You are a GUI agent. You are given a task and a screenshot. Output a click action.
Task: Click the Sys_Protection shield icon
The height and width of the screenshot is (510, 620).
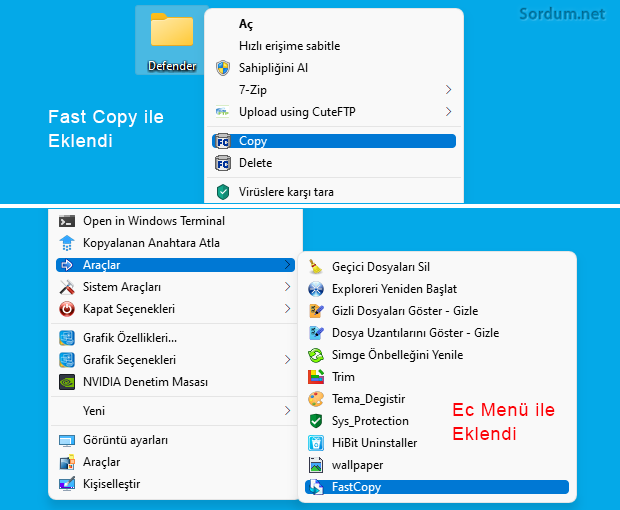pos(316,421)
